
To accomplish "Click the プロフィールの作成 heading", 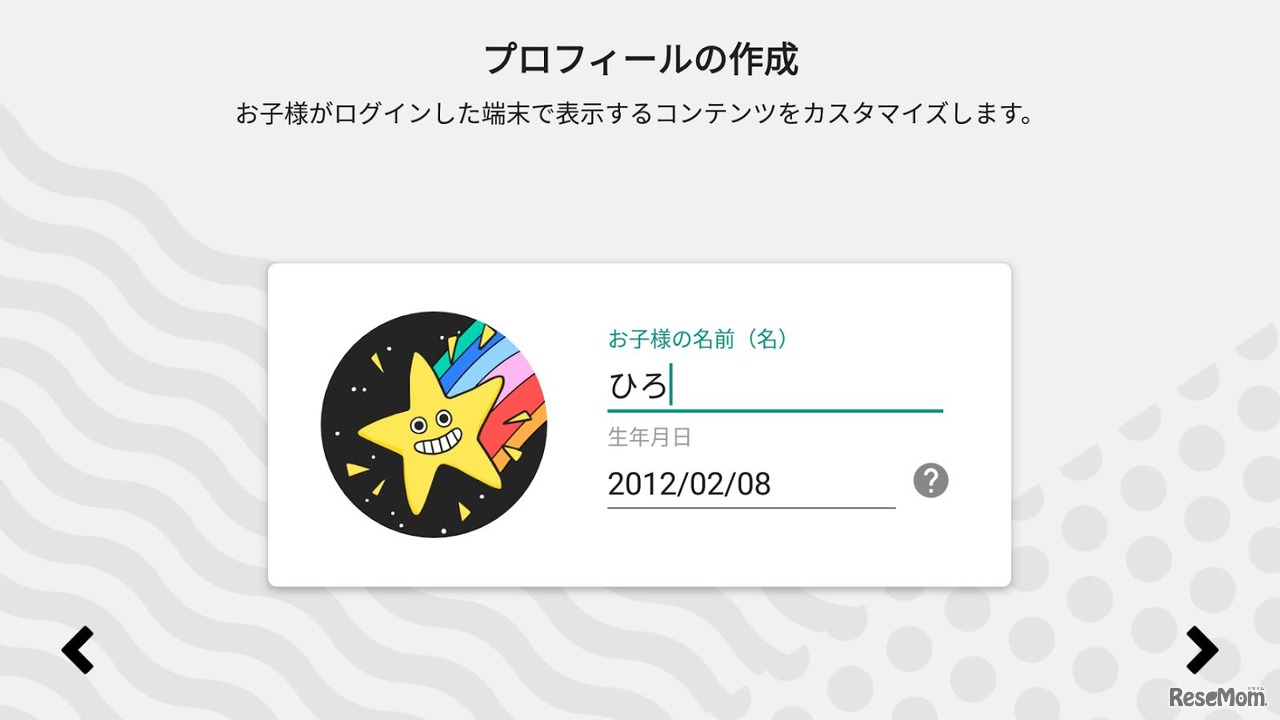I will click(640, 60).
